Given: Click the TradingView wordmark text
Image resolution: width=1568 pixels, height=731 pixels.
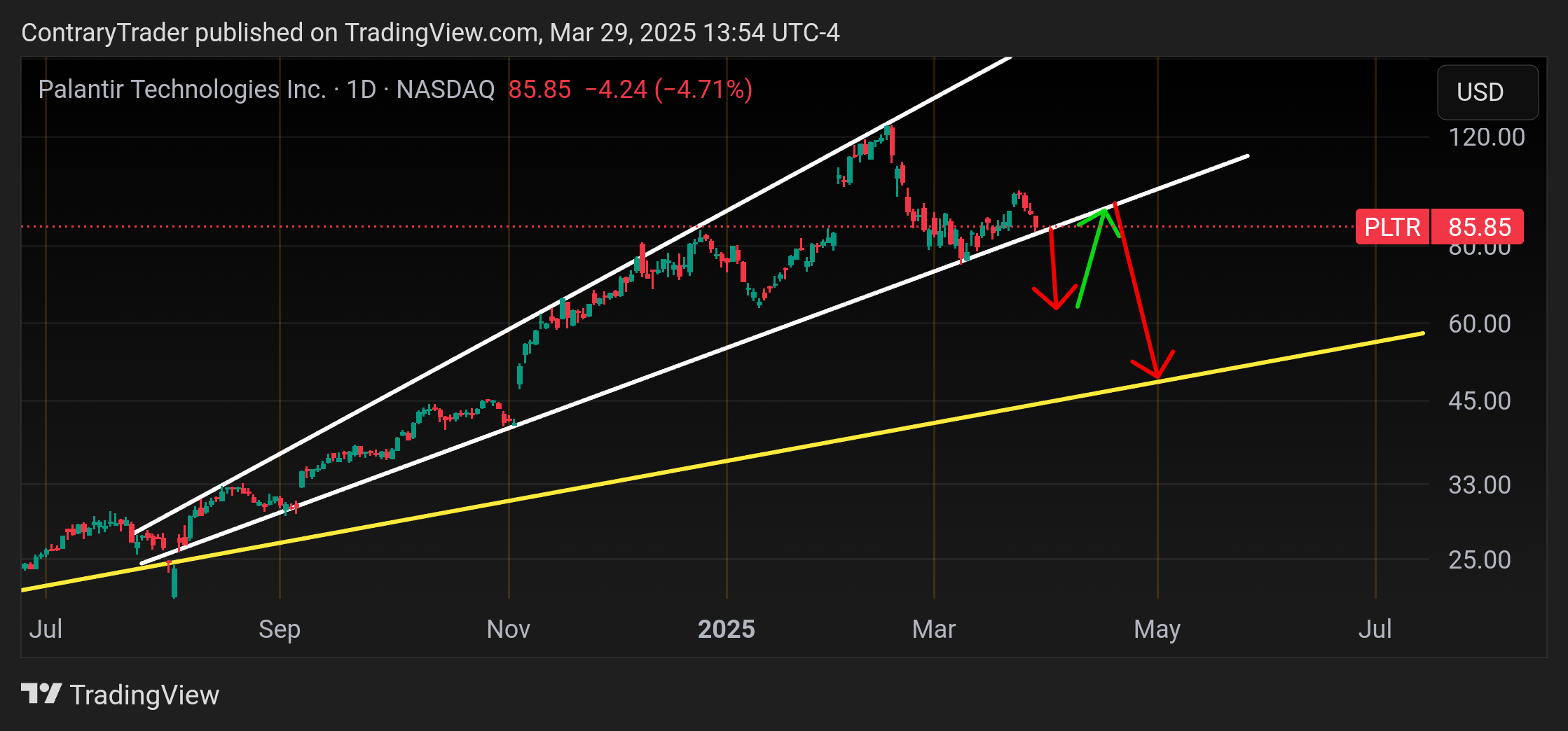Looking at the screenshot, I should pos(144,695).
